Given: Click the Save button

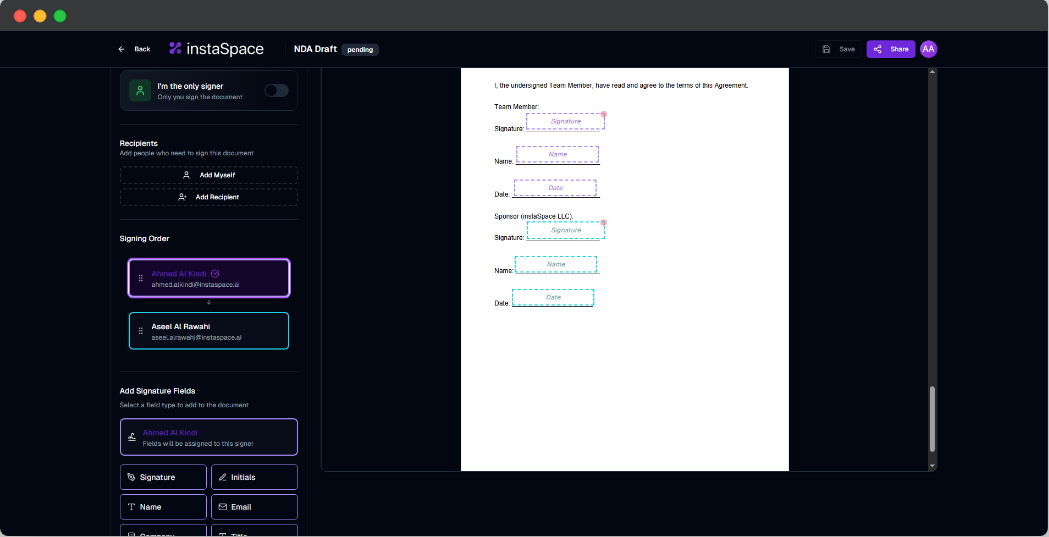Looking at the screenshot, I should [x=838, y=49].
